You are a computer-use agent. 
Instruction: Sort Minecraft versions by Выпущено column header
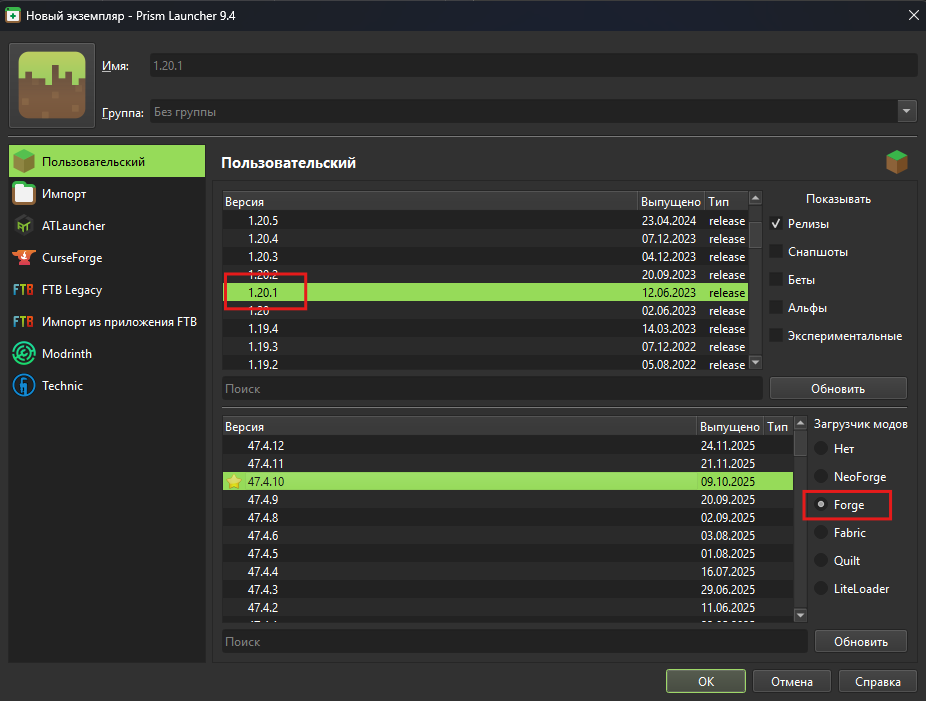pyautogui.click(x=671, y=201)
